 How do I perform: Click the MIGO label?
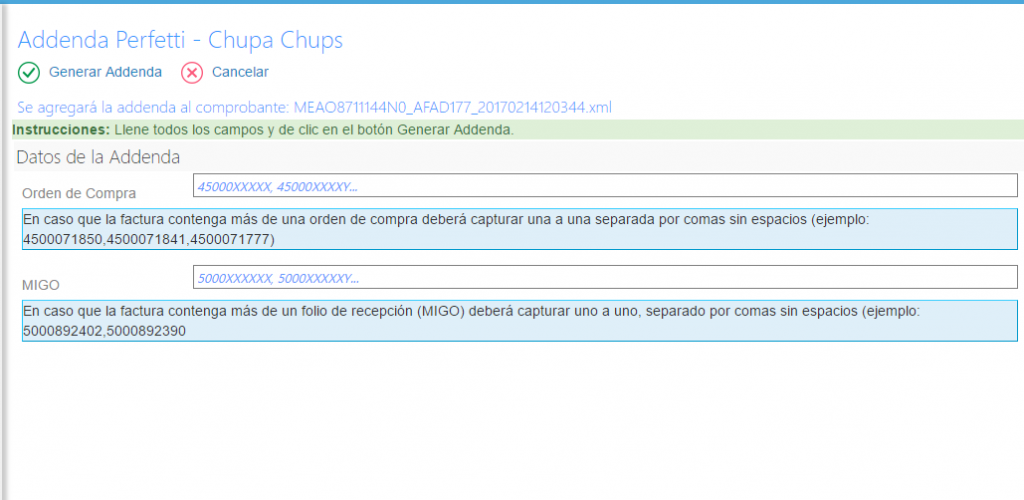click(x=40, y=285)
